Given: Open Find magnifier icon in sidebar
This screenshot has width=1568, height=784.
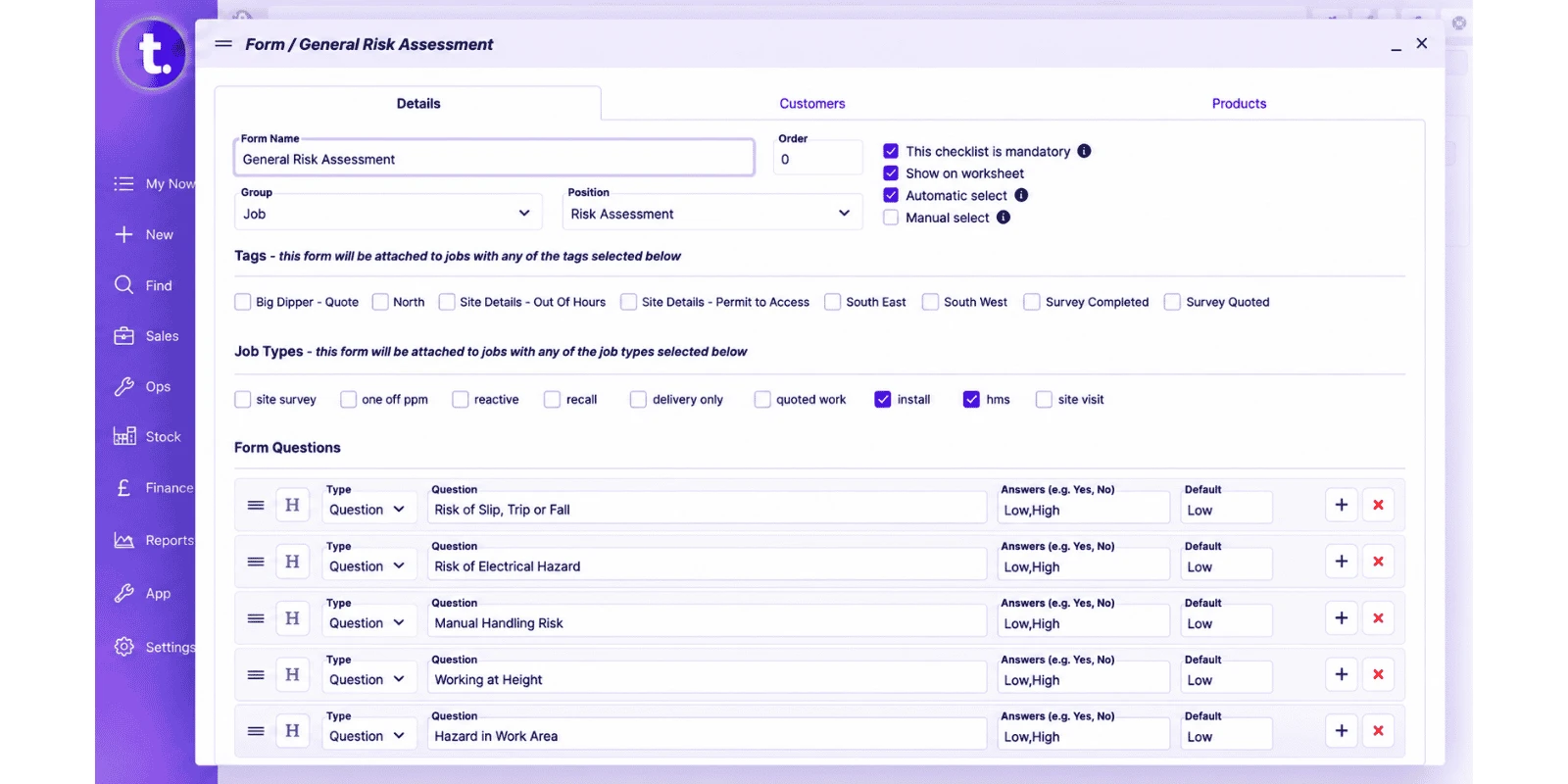Looking at the screenshot, I should tap(123, 285).
